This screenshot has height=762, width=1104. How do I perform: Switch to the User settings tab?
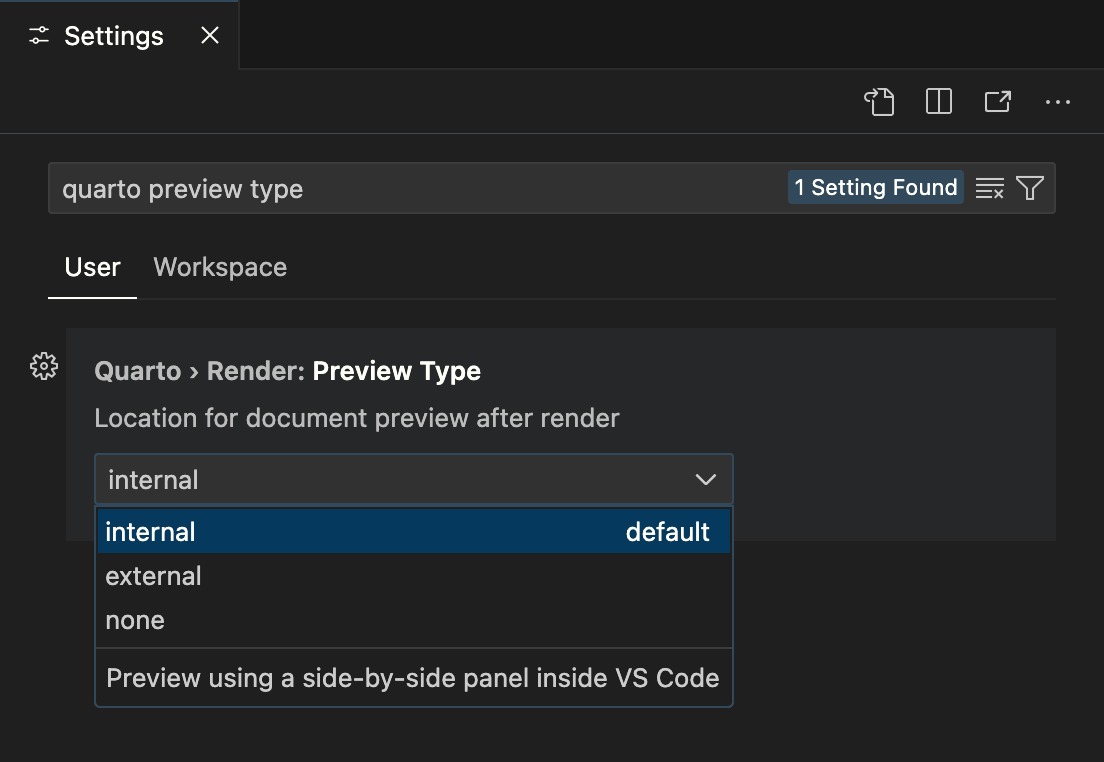click(92, 267)
